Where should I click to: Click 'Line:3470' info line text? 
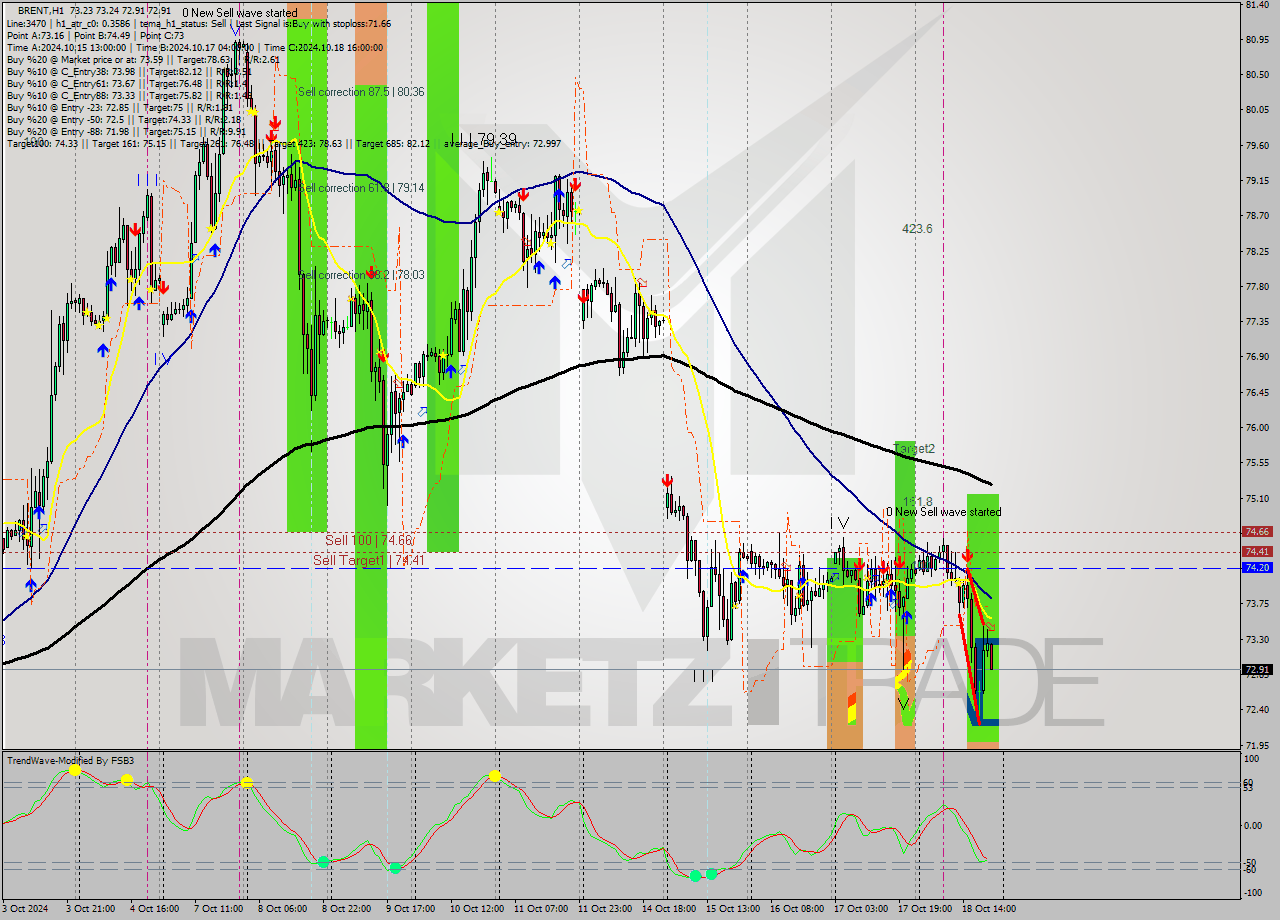coord(26,23)
